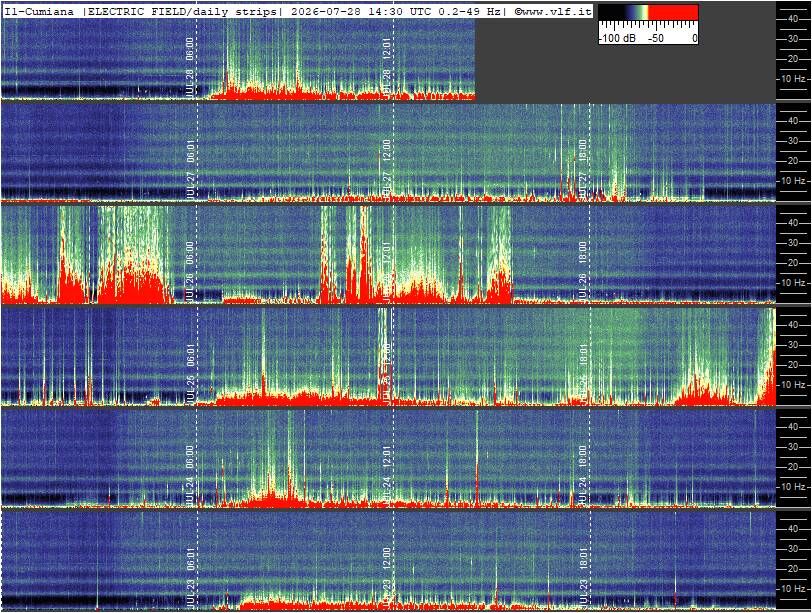Select the JUL 26 06:00 time marker
The height and width of the screenshot is (613, 812).
[190, 271]
